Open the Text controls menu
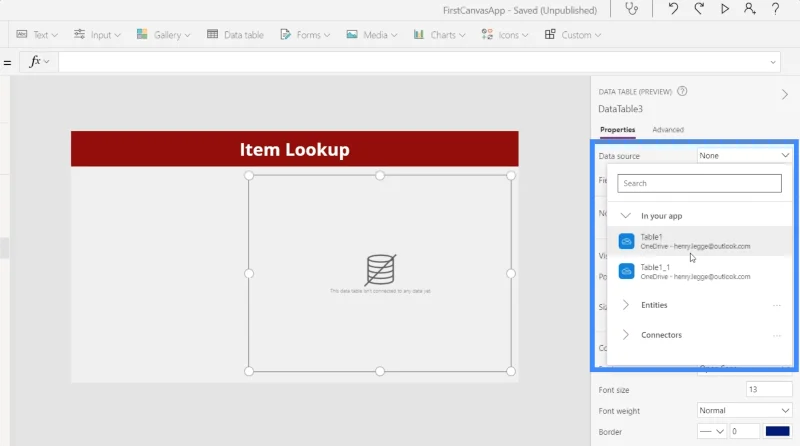 pyautogui.click(x=37, y=35)
